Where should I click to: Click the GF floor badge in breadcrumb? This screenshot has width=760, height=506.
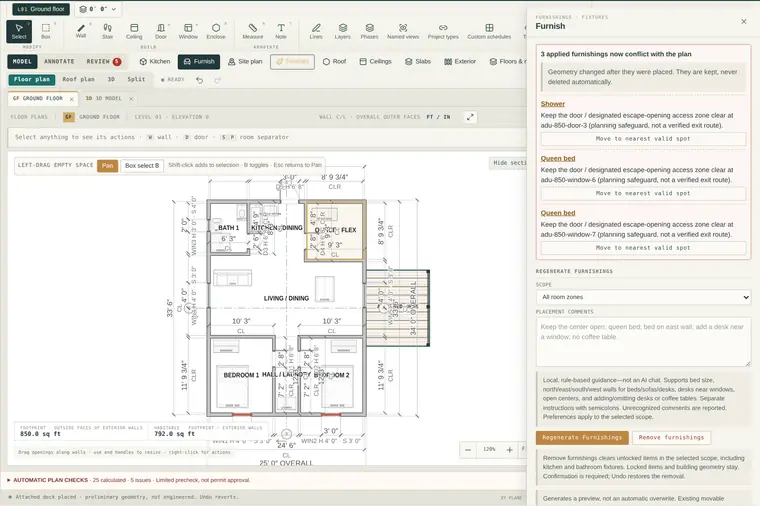point(69,117)
